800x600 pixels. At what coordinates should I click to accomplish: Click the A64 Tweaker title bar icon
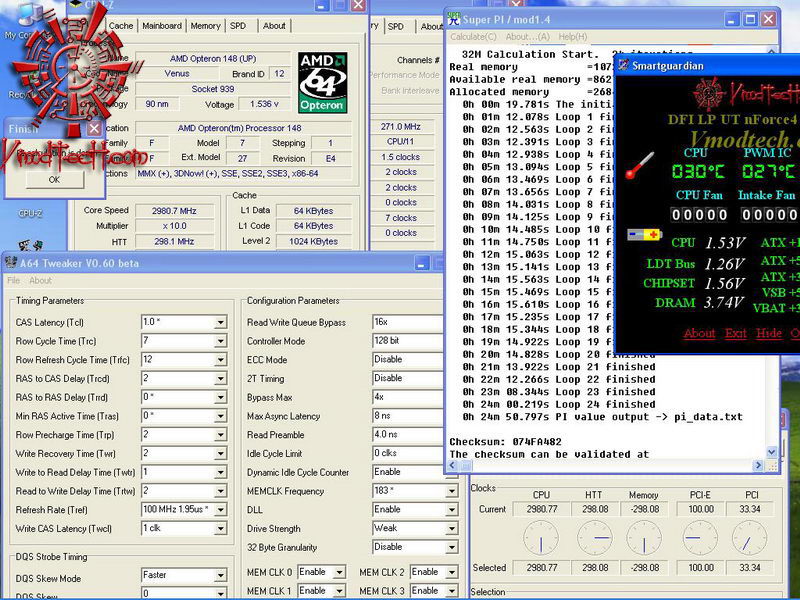point(11,263)
